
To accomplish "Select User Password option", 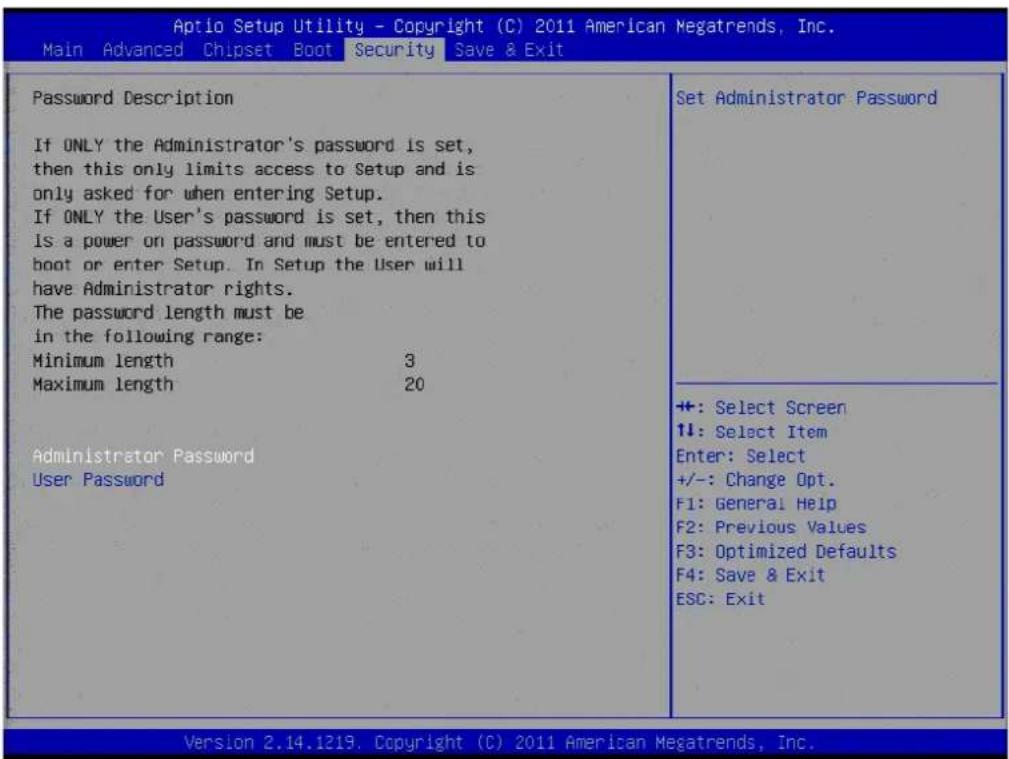I will point(98,480).
